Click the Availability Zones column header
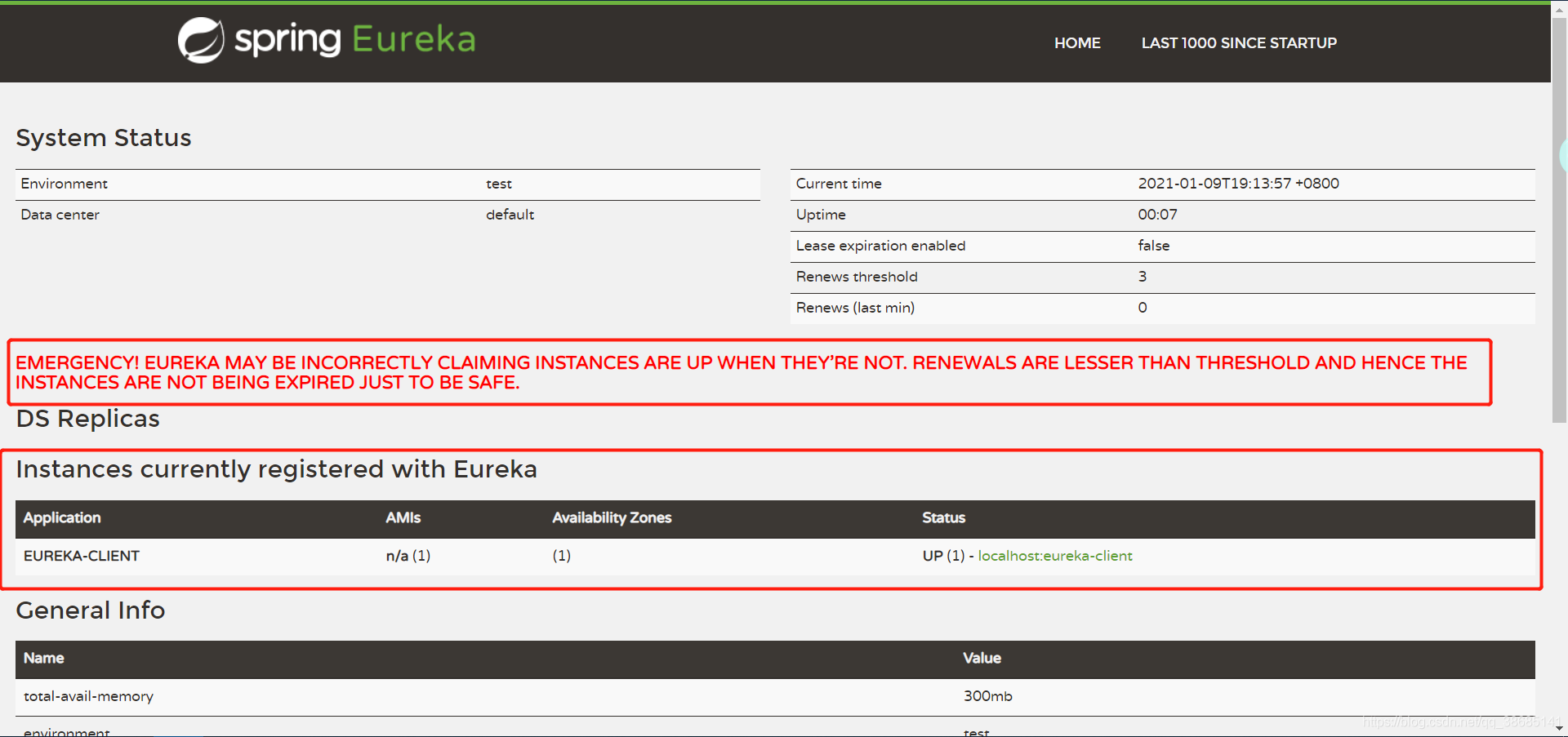 pyautogui.click(x=612, y=518)
